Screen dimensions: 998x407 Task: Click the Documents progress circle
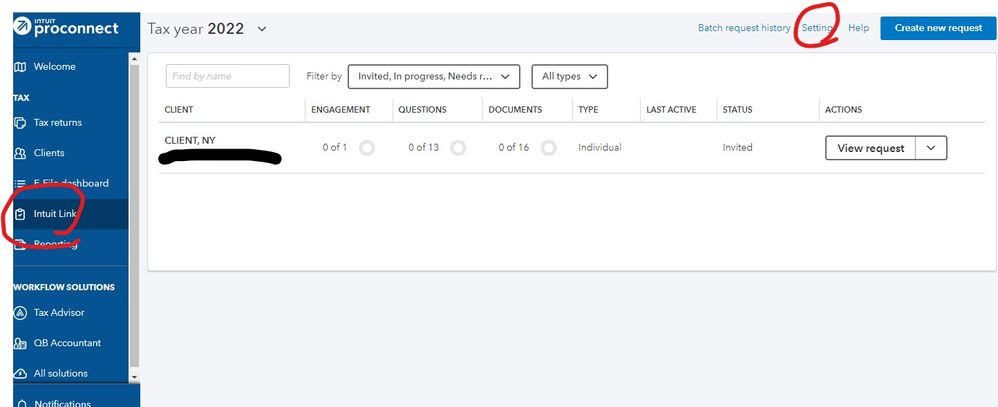[x=548, y=148]
